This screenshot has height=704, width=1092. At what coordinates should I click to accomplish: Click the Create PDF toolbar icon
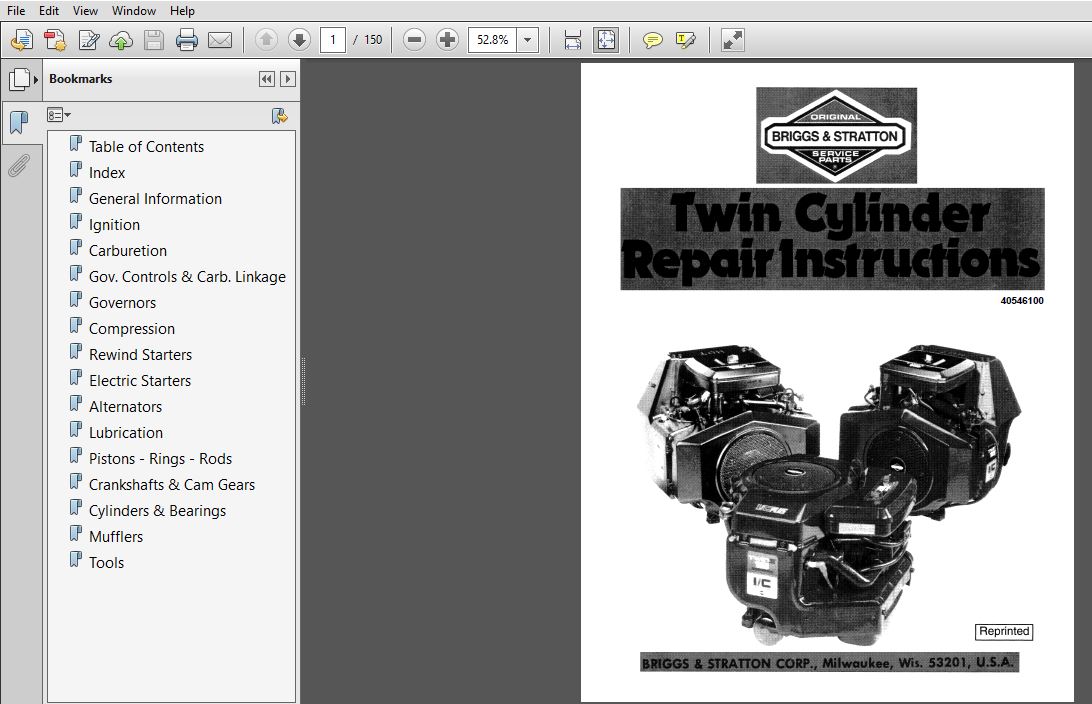[22, 40]
